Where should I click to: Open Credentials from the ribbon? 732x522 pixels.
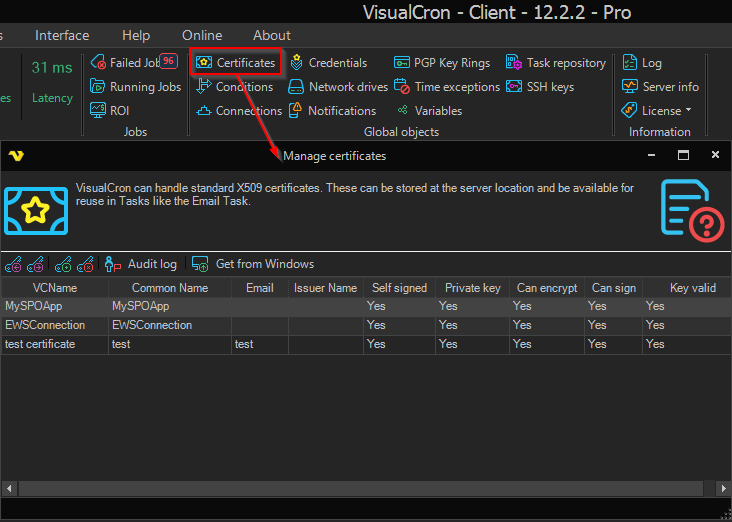[328, 63]
